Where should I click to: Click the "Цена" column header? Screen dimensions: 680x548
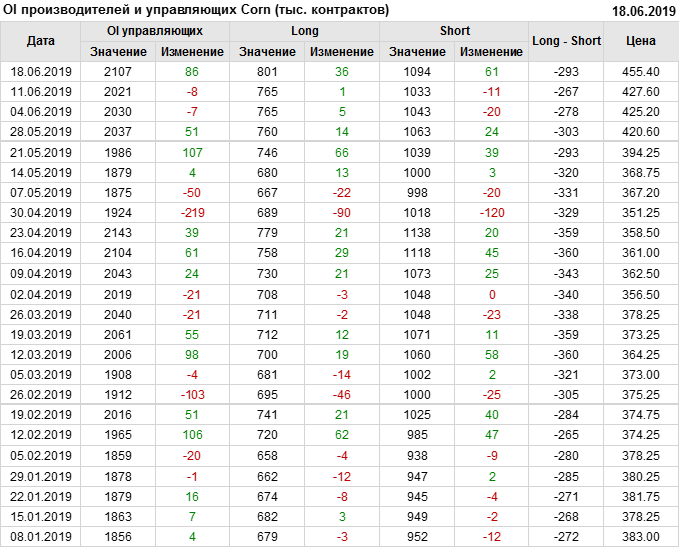pyautogui.click(x=641, y=41)
